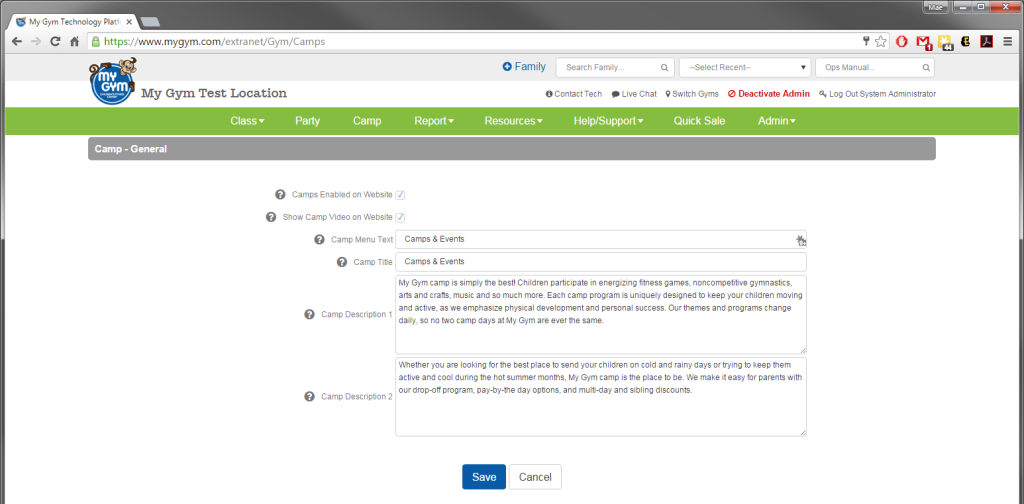Click the My Gym monkey logo
Viewport: 1024px width, 504px height.
click(x=111, y=81)
